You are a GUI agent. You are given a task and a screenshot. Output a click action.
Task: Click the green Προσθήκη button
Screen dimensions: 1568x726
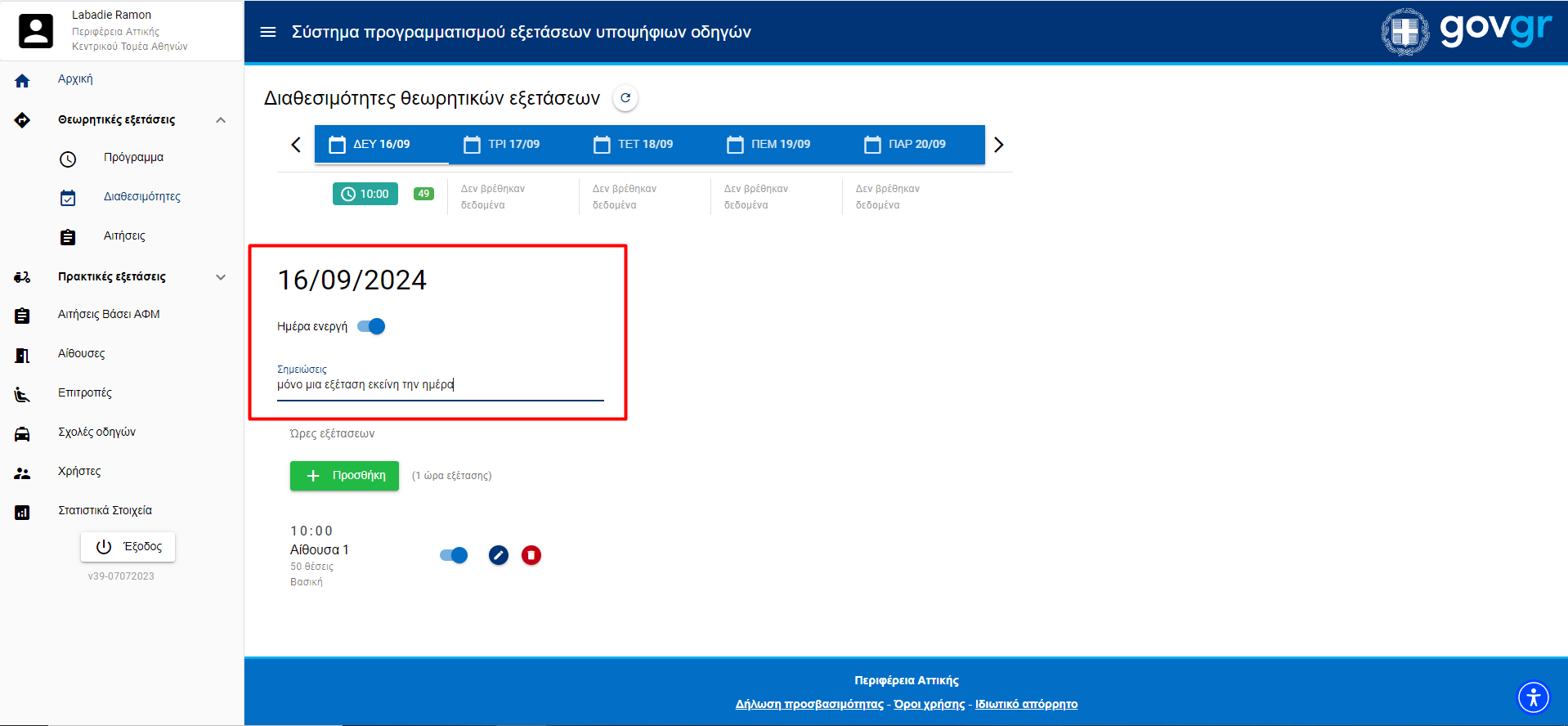click(344, 476)
